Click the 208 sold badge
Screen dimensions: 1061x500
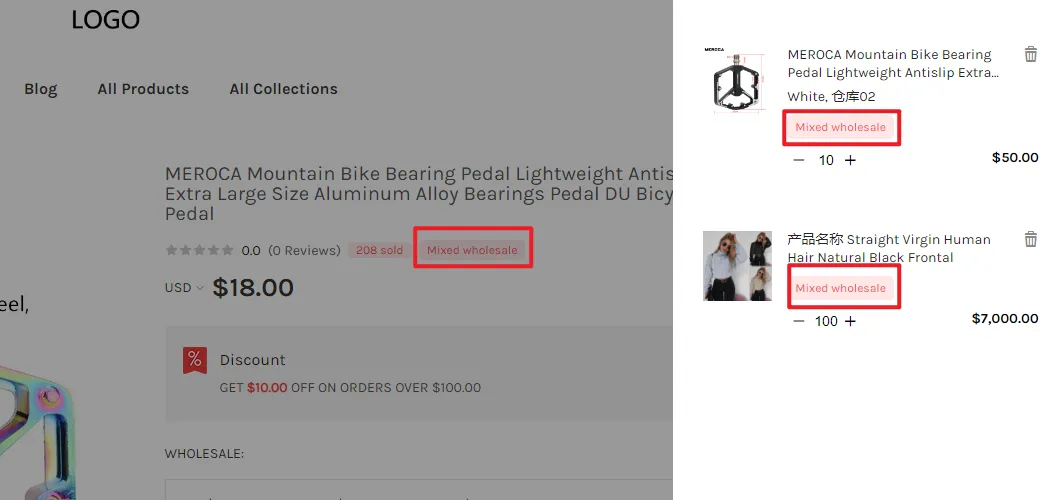380,250
